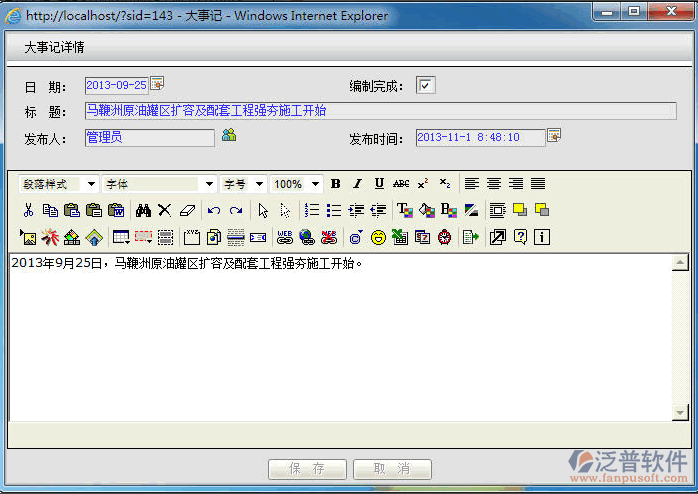Viewport: 698px width, 494px height.
Task: Click the 发布时间 field showing 2013-11-1
Action: pyautogui.click(x=480, y=138)
